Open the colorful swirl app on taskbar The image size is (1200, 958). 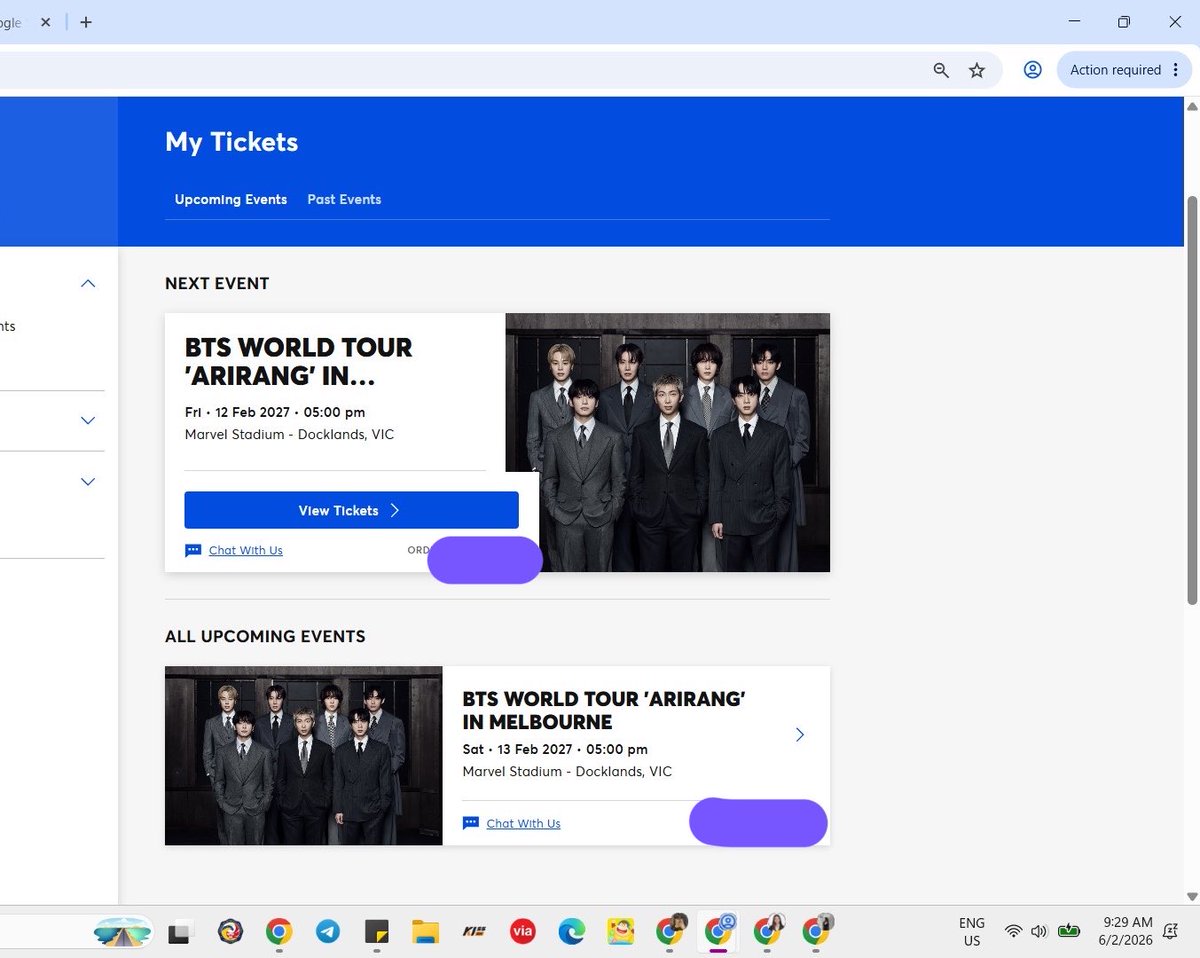(x=230, y=932)
